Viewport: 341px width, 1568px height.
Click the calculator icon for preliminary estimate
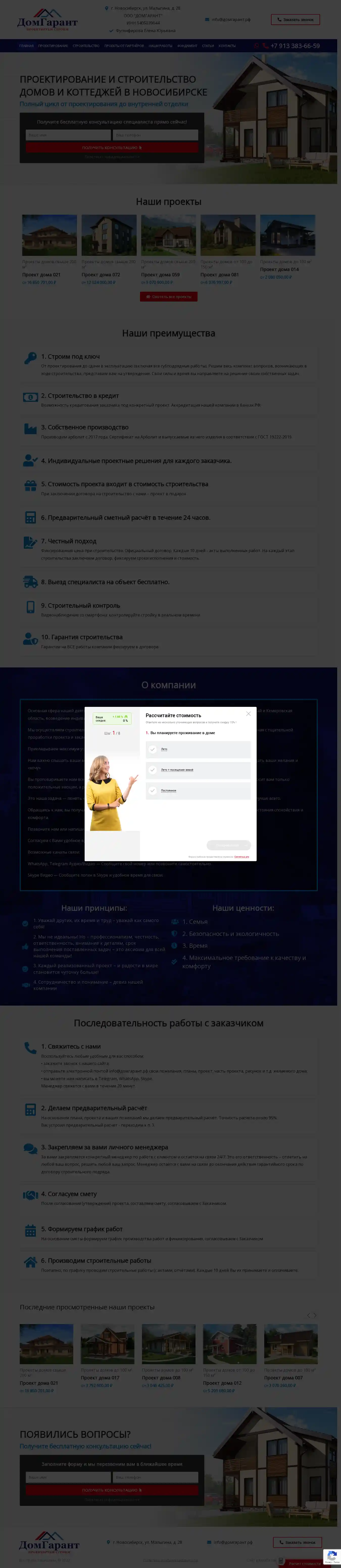pyautogui.click(x=30, y=517)
